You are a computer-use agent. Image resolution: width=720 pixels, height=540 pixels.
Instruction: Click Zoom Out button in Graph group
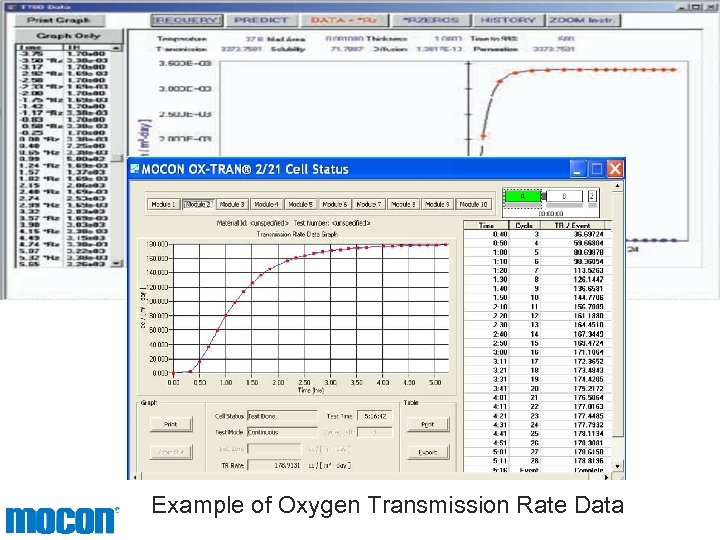point(171,452)
